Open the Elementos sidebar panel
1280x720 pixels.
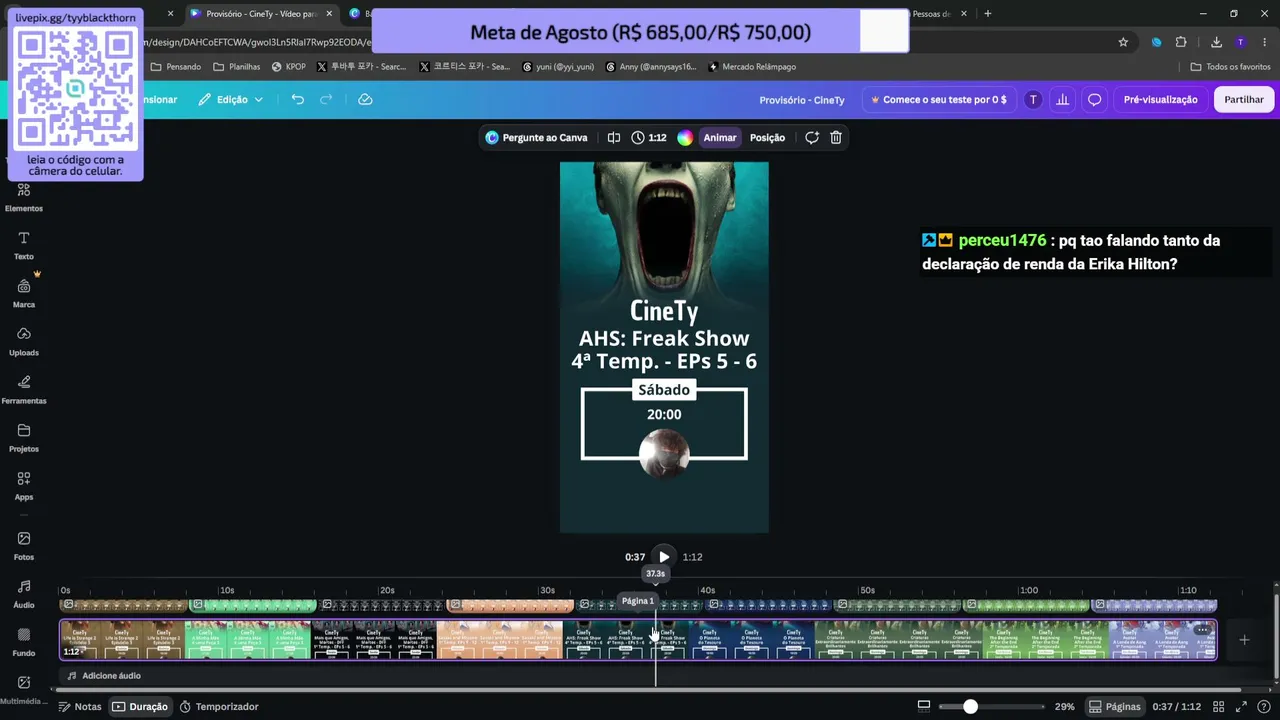pos(24,197)
